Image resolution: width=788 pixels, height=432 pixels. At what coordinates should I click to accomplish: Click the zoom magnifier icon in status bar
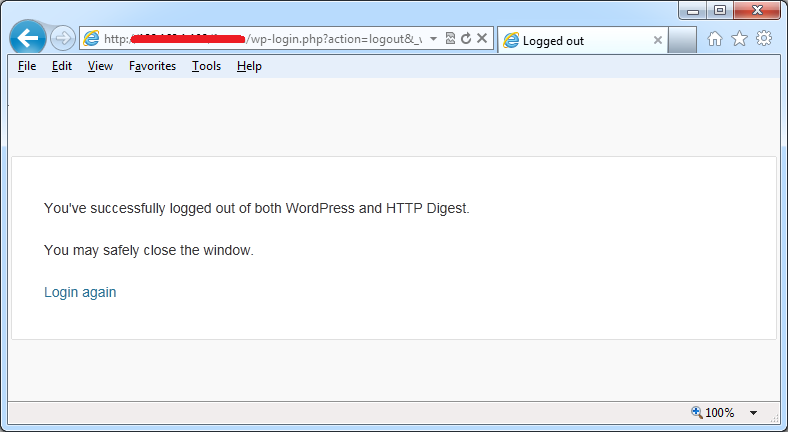tap(697, 412)
